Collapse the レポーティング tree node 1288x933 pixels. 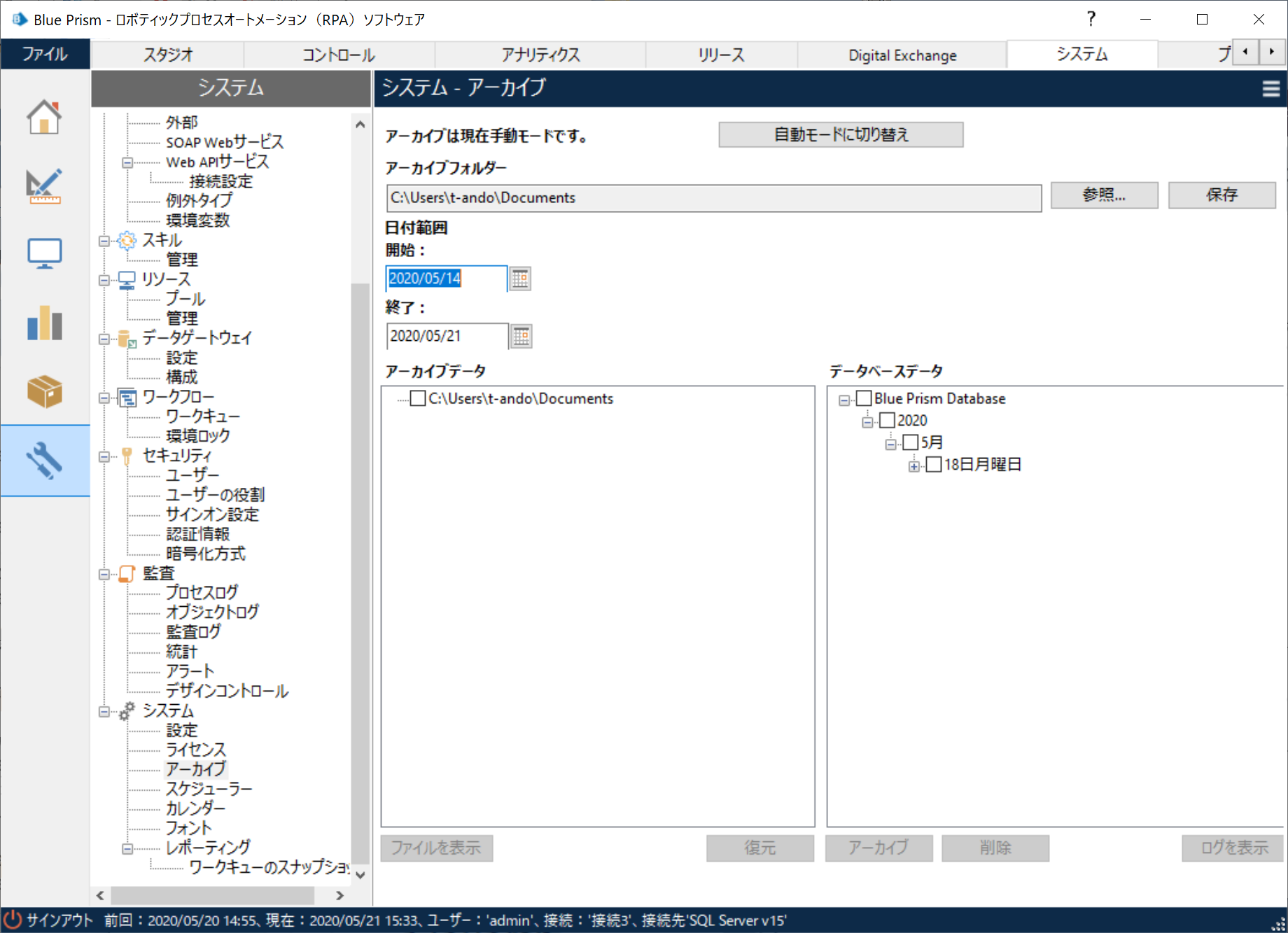(x=127, y=848)
